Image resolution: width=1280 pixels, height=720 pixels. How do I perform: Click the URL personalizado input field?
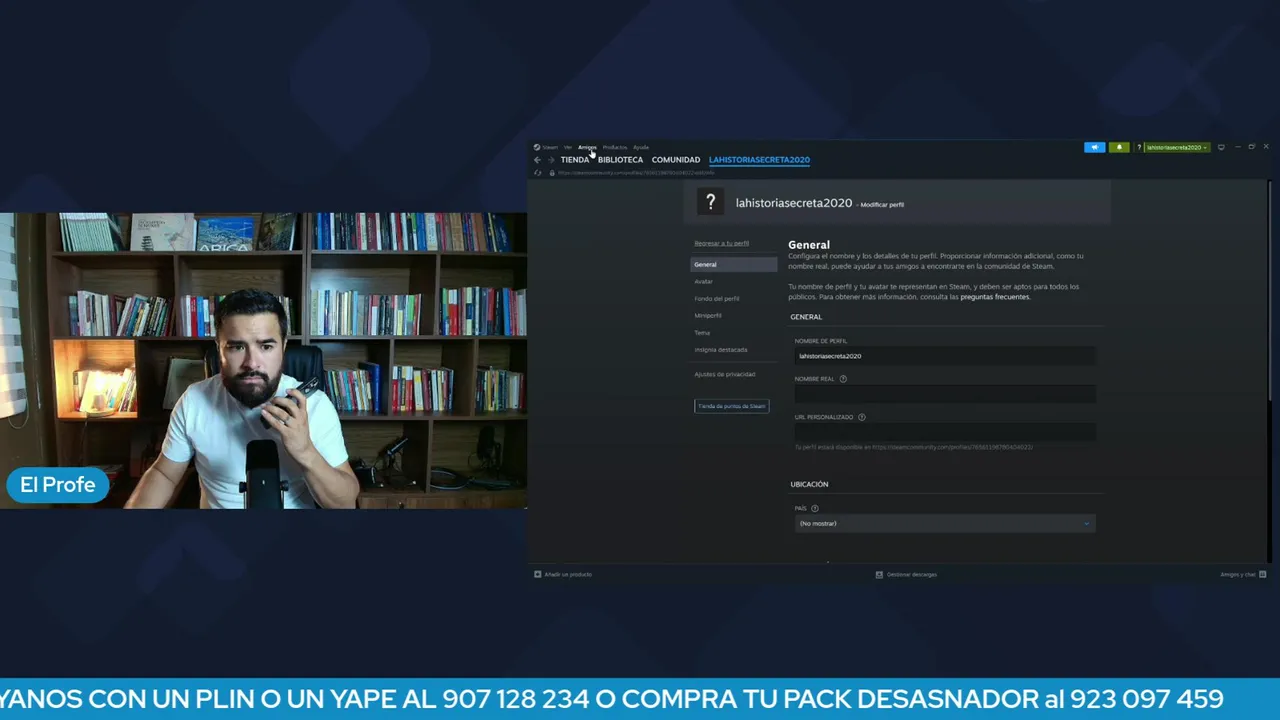[945, 432]
